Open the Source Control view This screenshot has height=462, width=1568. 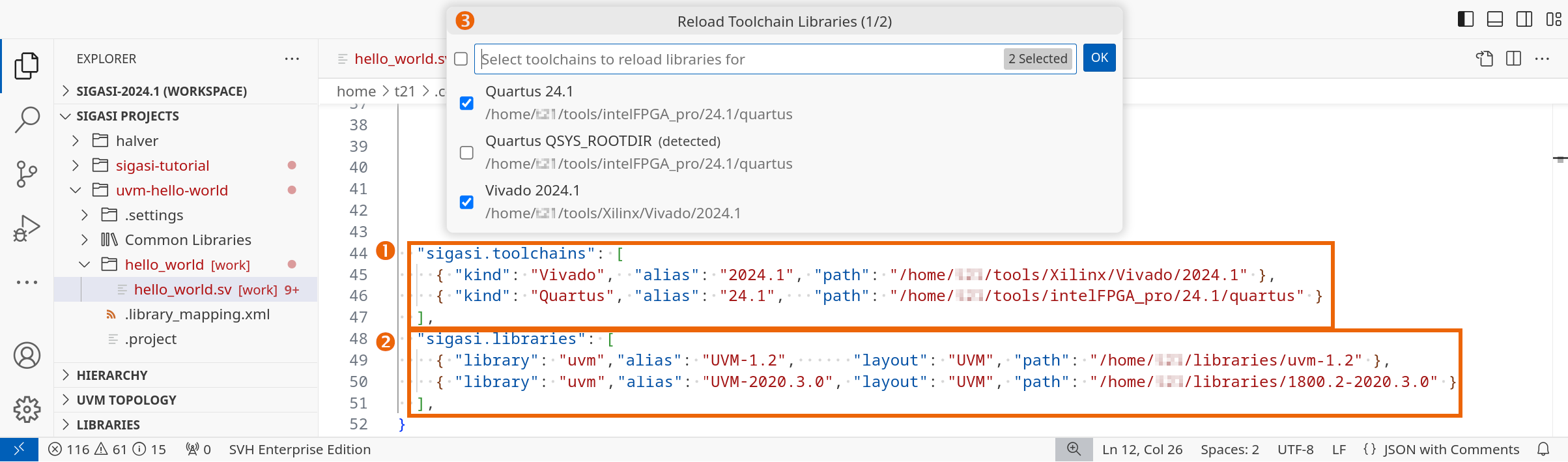[x=27, y=174]
